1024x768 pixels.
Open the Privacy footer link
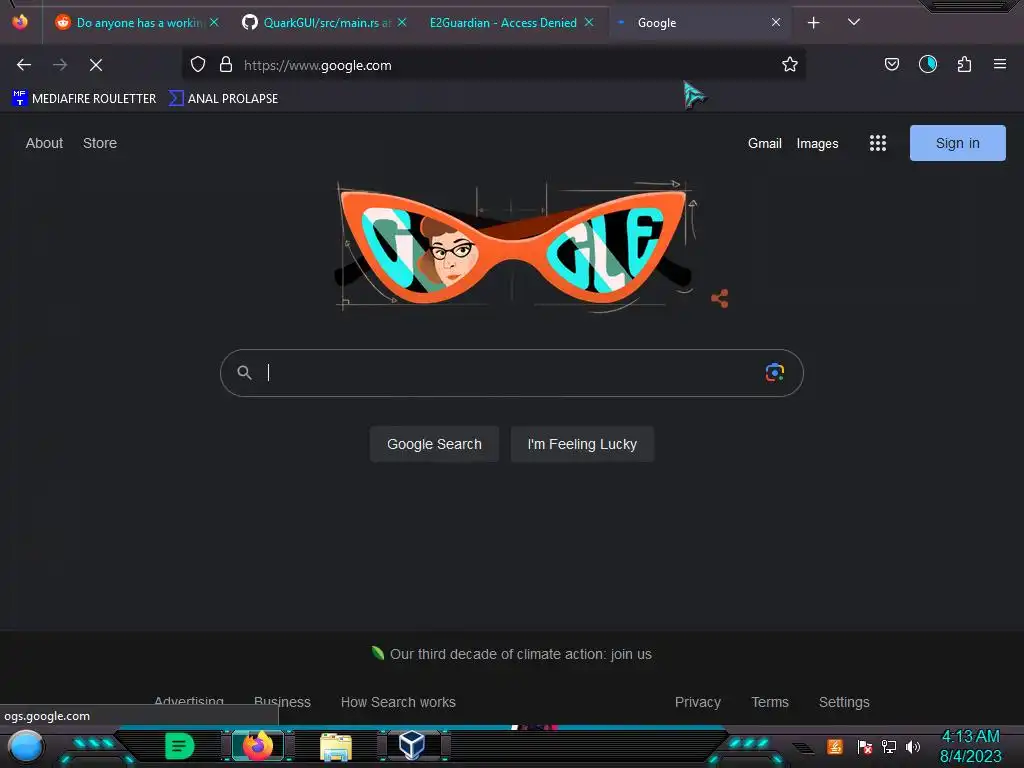697,702
